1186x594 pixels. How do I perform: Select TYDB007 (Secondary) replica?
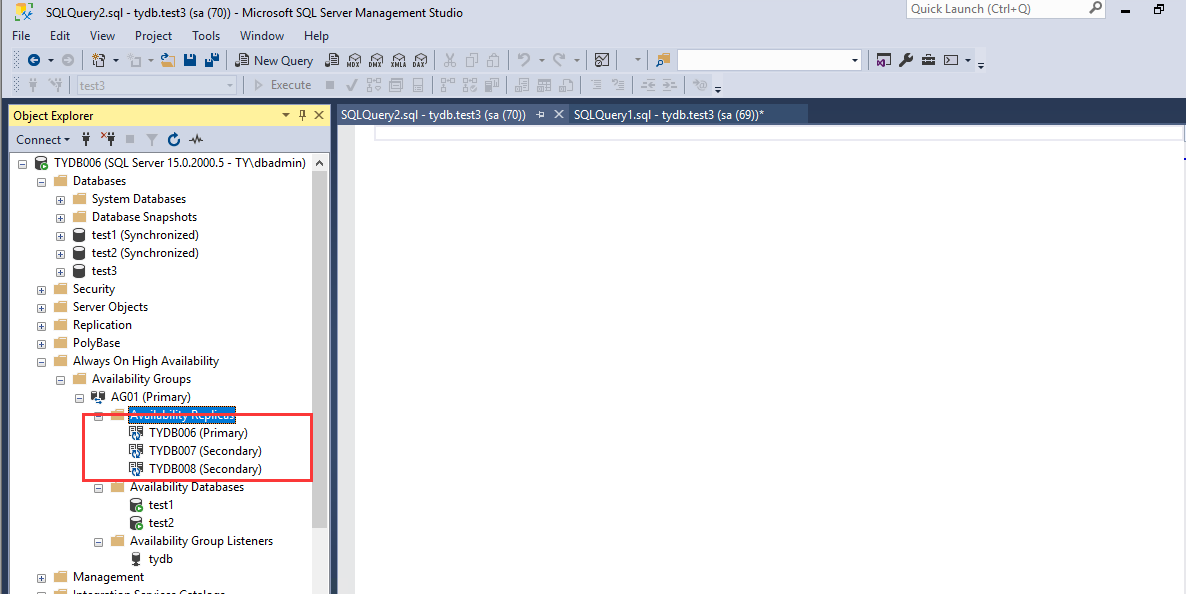point(205,451)
